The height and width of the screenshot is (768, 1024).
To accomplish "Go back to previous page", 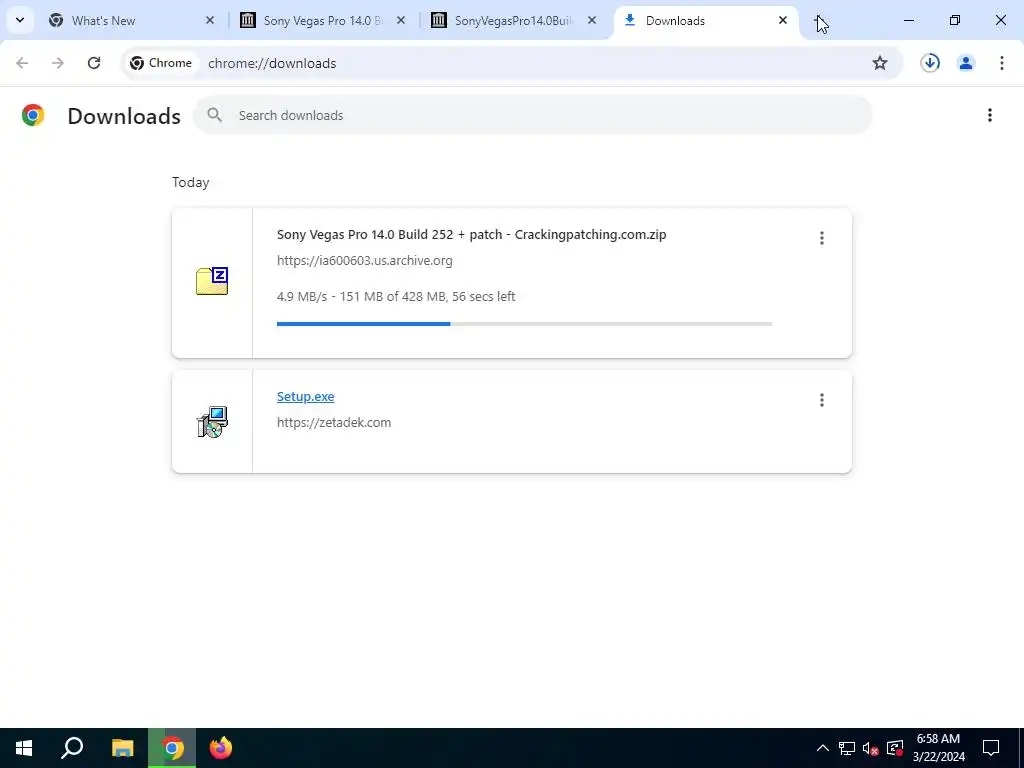I will pyautogui.click(x=22, y=63).
